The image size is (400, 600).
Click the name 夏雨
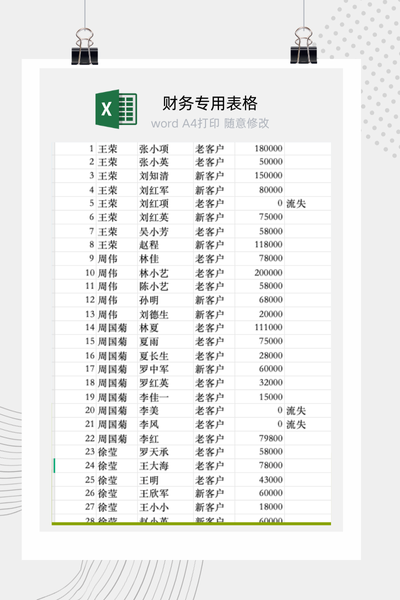[149, 342]
